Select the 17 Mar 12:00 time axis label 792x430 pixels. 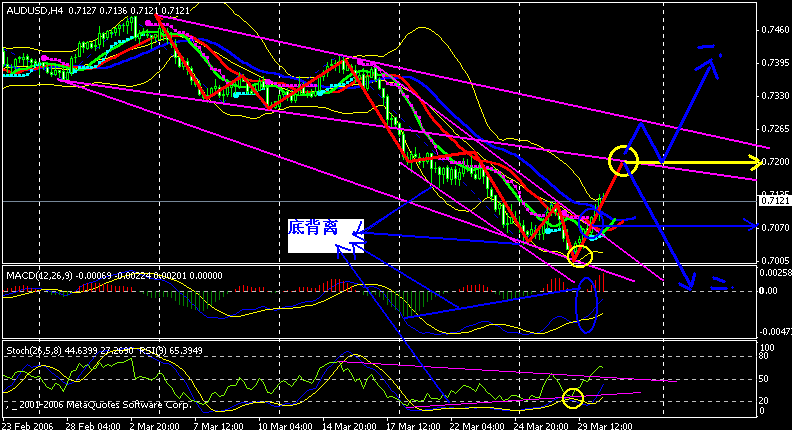tap(412, 425)
